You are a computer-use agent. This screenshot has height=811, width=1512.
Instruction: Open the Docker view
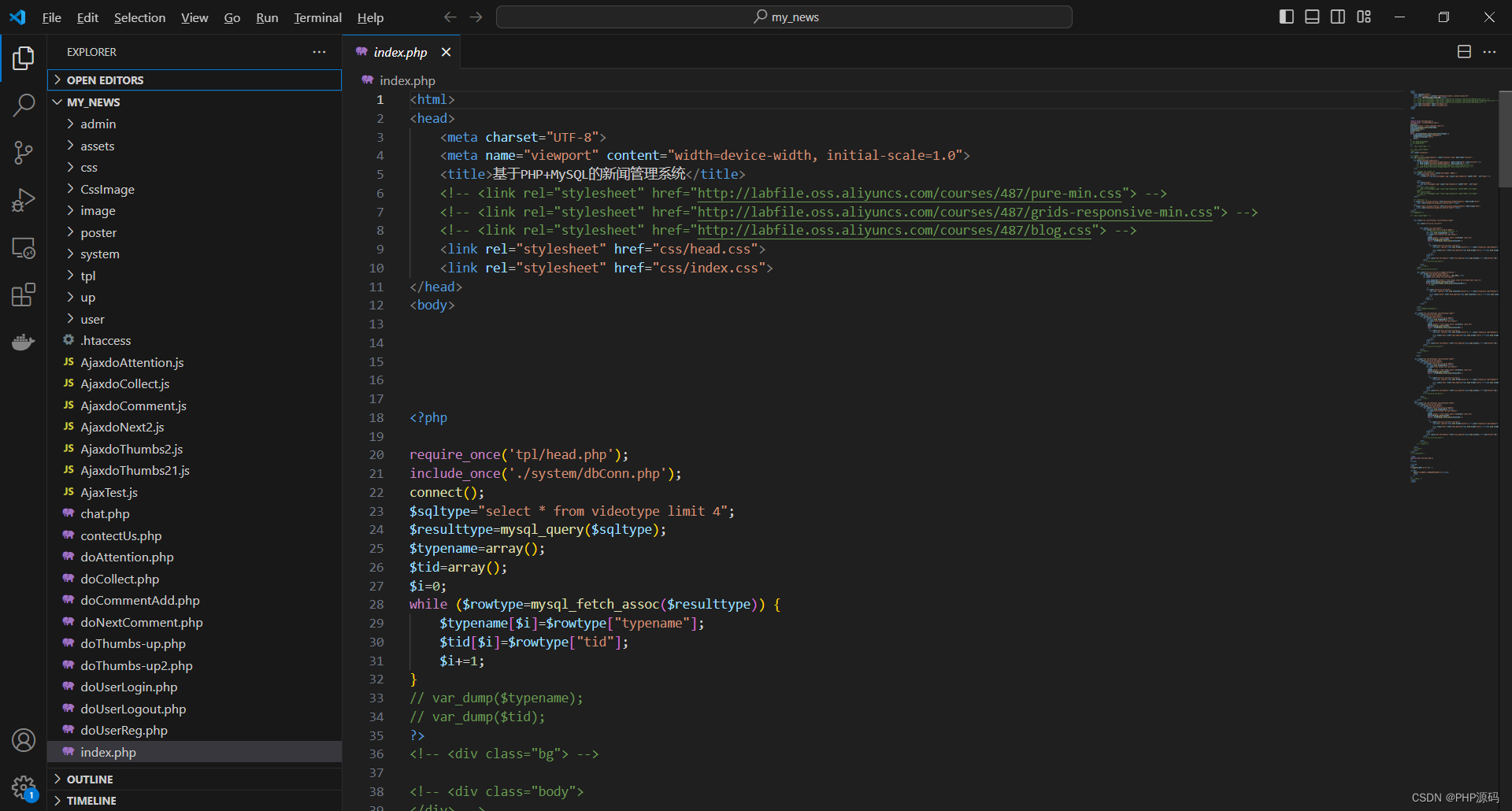24,343
